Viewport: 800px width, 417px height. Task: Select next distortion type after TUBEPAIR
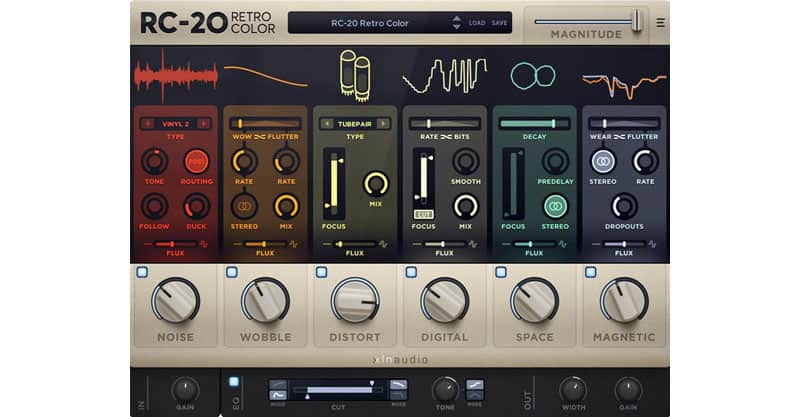pyautogui.click(x=383, y=124)
